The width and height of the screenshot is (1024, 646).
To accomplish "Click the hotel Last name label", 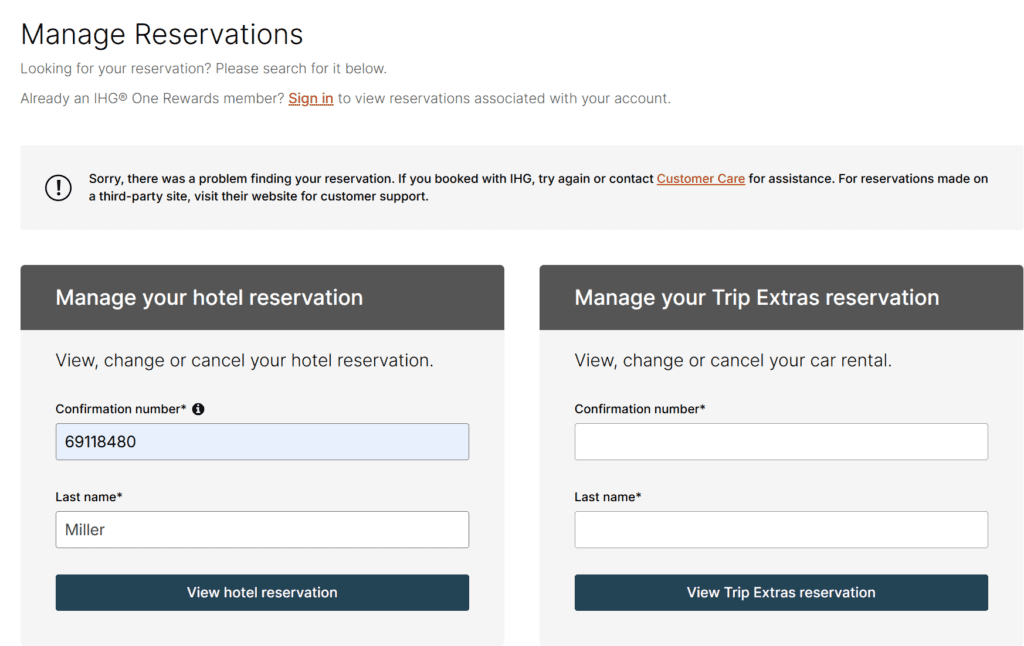I will (x=89, y=497).
